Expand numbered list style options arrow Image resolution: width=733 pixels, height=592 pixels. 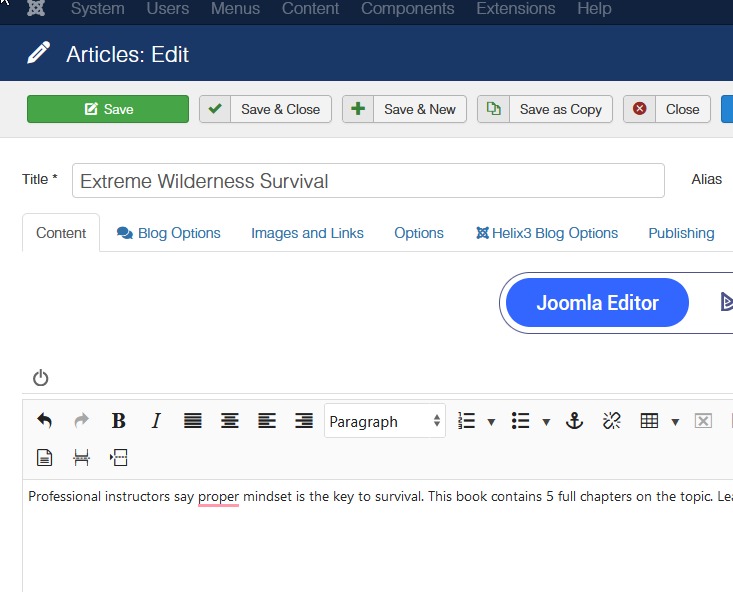click(x=491, y=422)
